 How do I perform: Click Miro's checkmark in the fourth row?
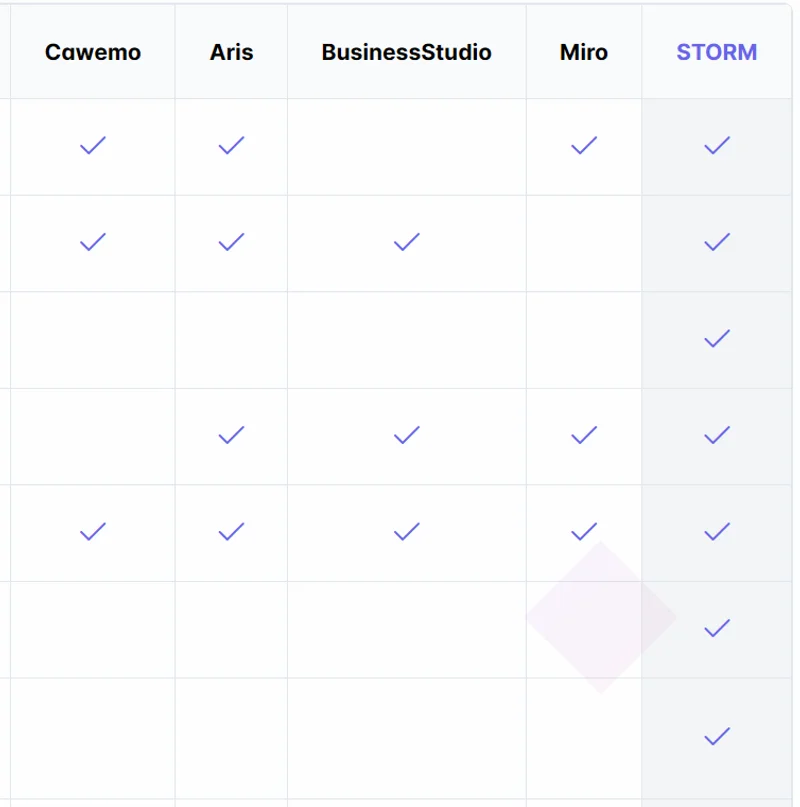[x=584, y=435]
